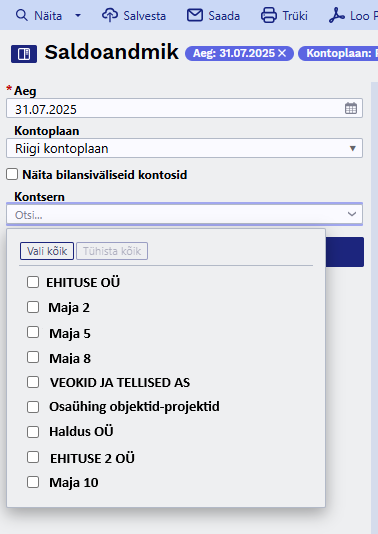
Task: Collapse the Kontsern dropdown chevron
Action: (352, 214)
